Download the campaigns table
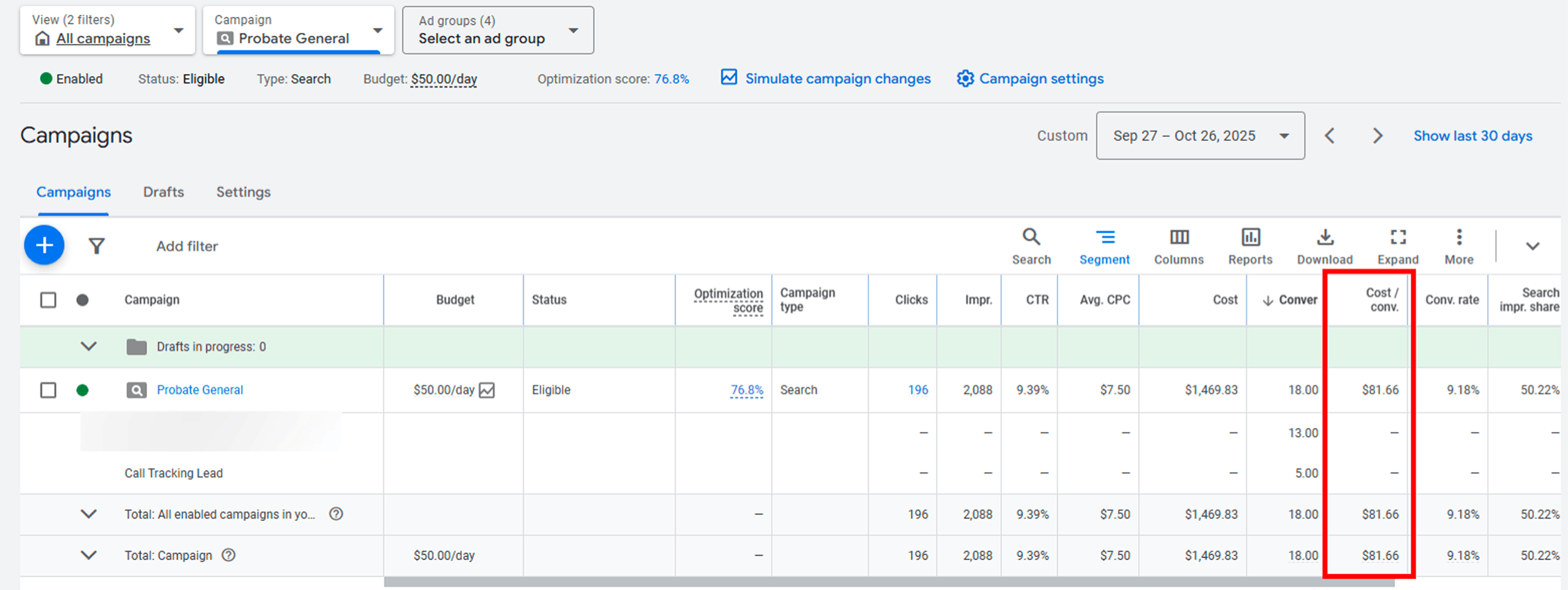This screenshot has width=1568, height=590. click(x=1325, y=246)
